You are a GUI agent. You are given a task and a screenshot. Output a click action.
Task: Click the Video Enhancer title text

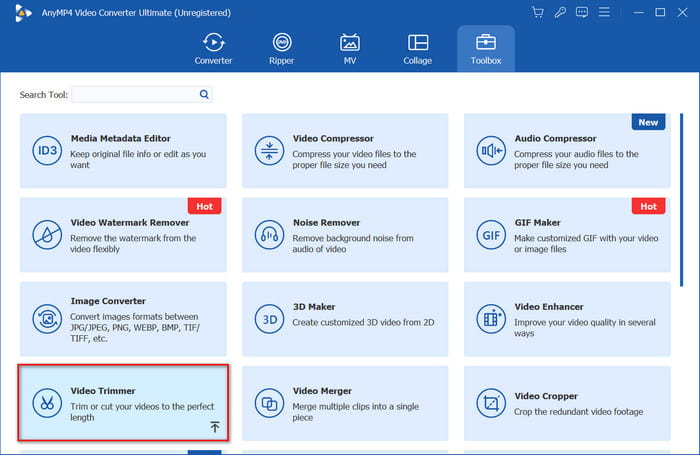[x=549, y=307]
